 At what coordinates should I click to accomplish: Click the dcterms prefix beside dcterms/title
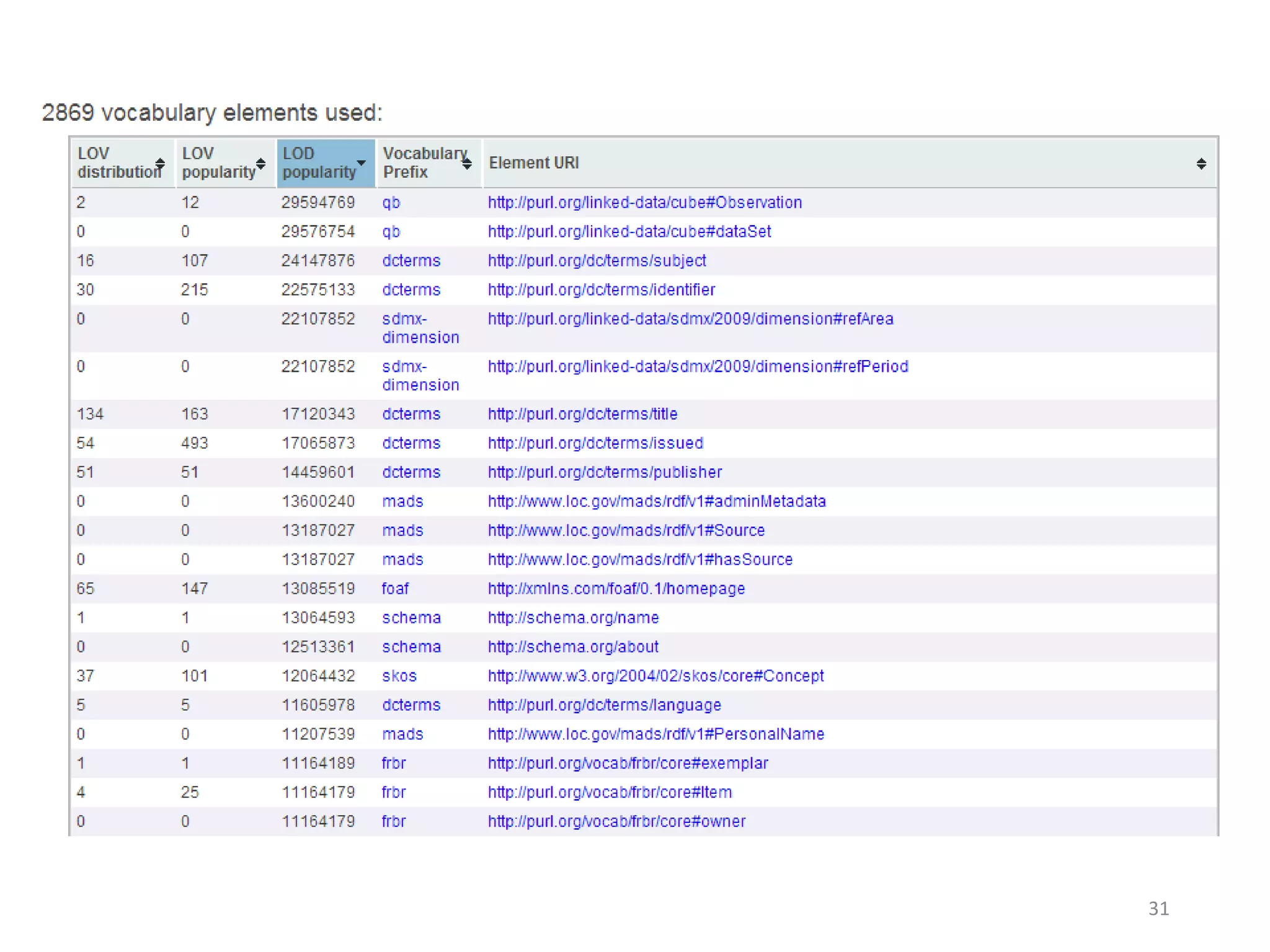[411, 414]
